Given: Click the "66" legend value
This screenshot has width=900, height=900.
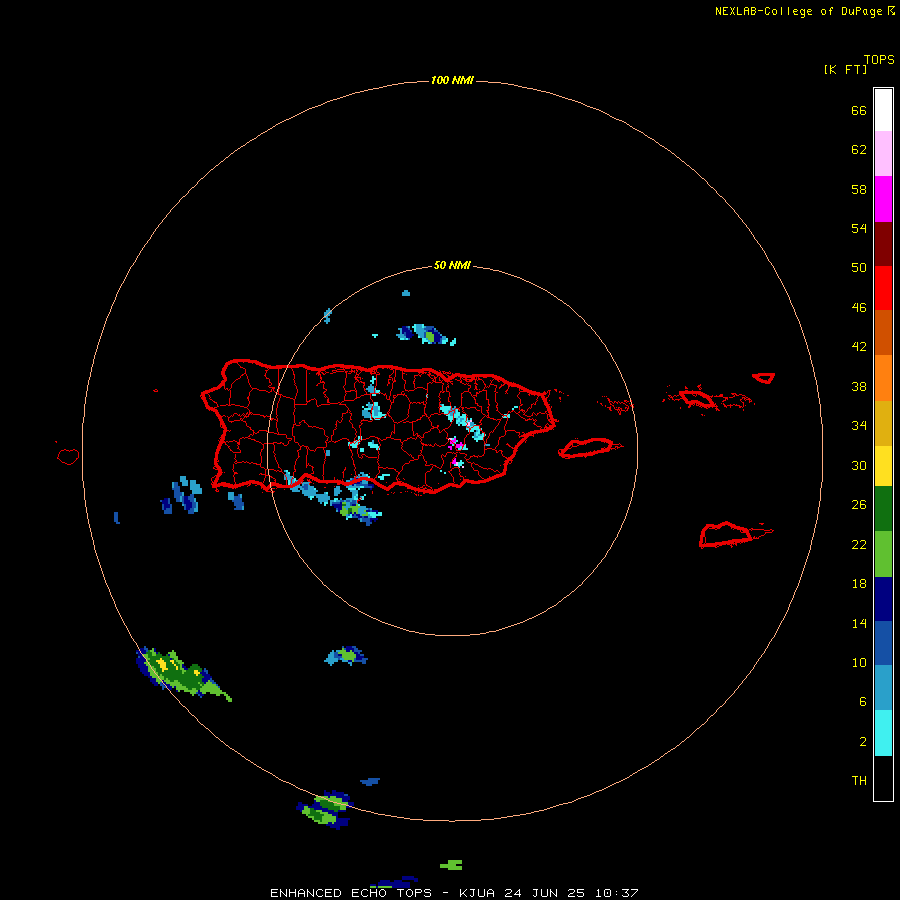Looking at the screenshot, I should [859, 111].
